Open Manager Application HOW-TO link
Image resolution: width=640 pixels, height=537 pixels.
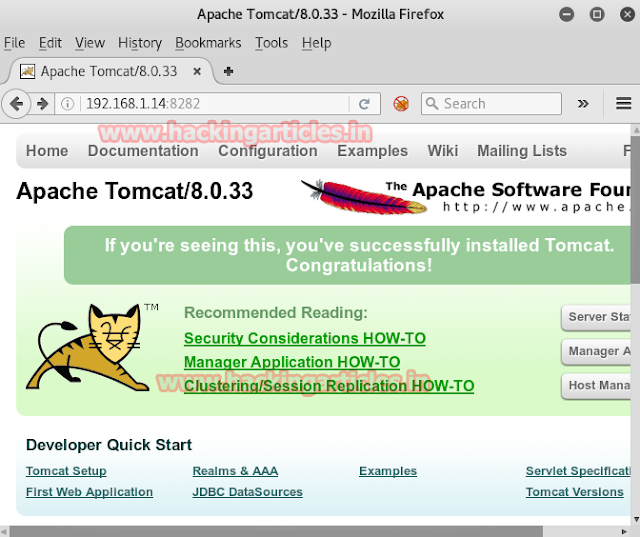[292, 362]
